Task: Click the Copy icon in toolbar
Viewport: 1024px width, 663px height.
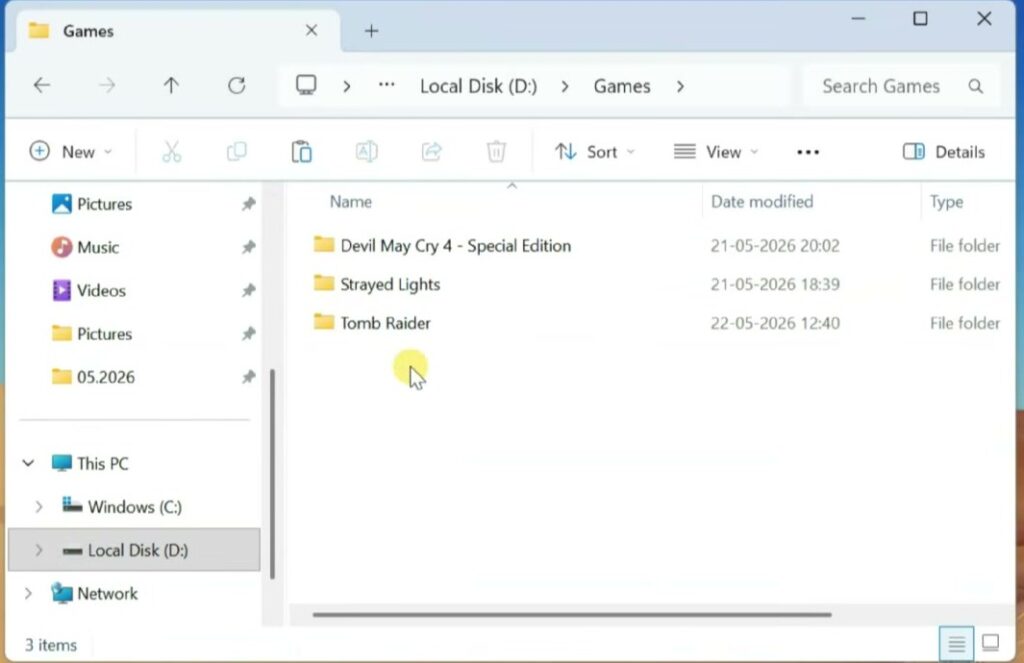Action: [236, 152]
